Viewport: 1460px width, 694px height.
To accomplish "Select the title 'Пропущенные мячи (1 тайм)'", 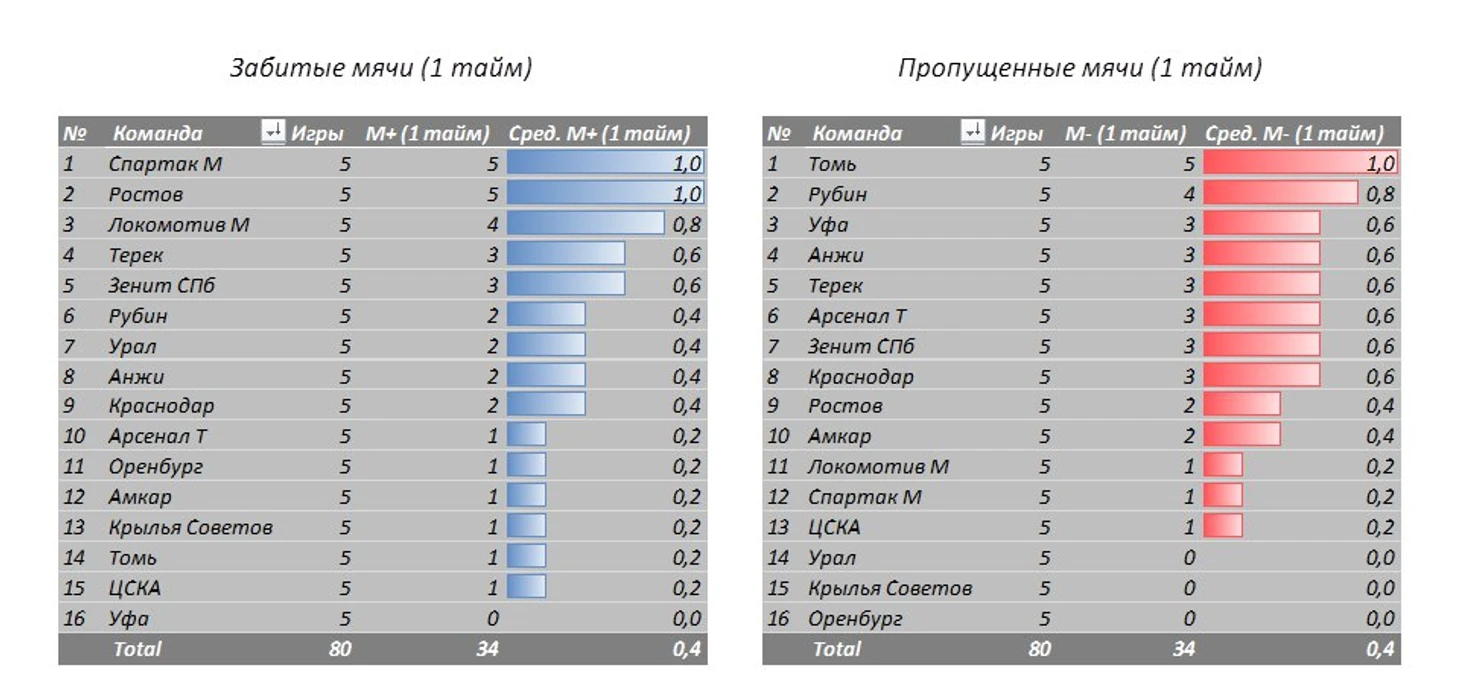I will coord(1080,68).
